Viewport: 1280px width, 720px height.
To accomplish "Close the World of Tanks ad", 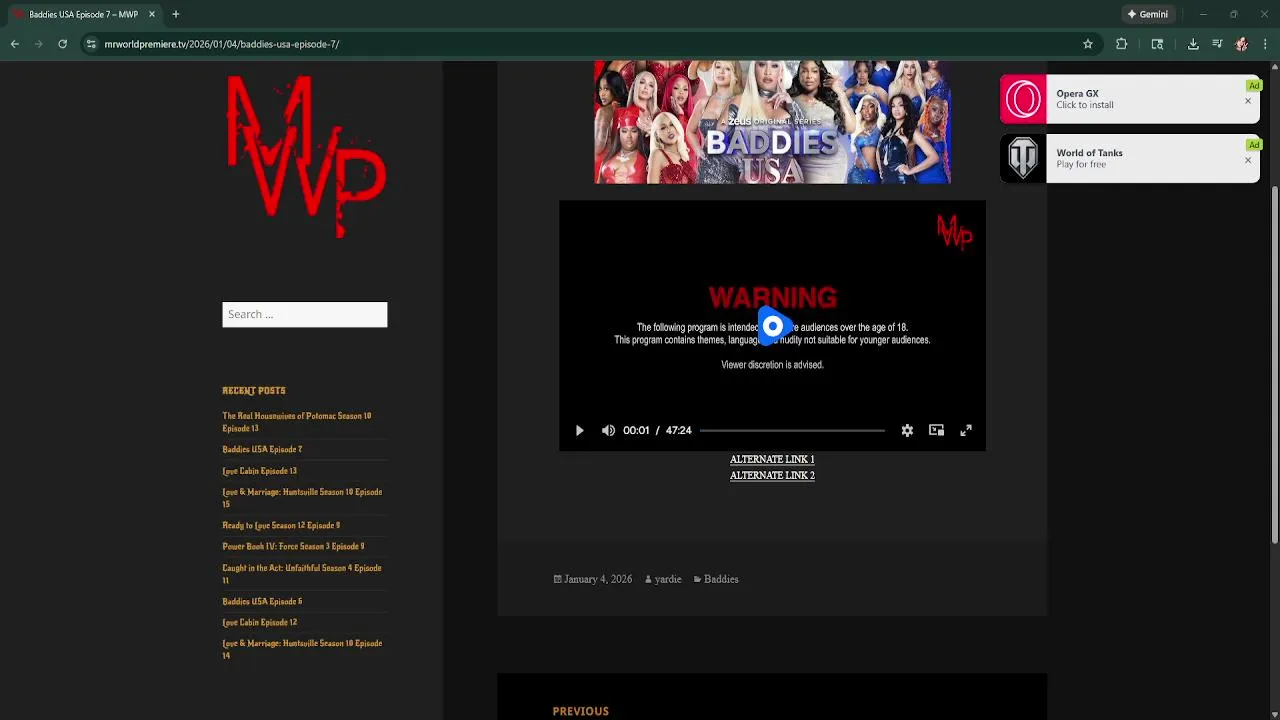I will [1248, 160].
